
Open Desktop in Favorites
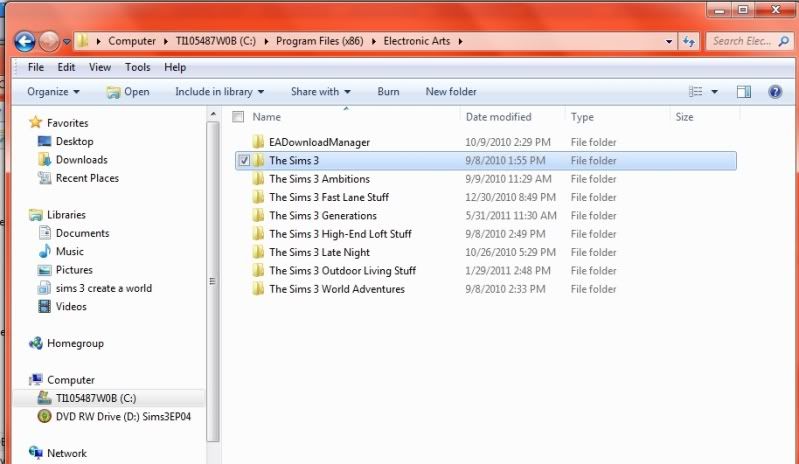click(74, 141)
